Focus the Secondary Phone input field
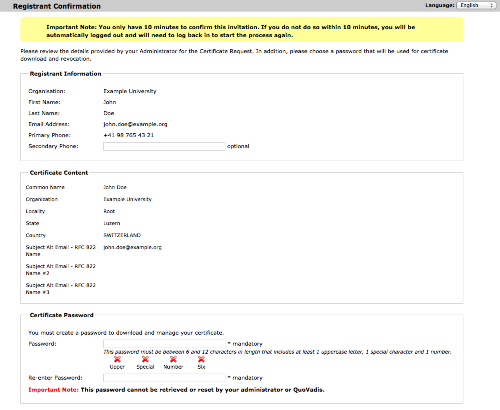 point(164,146)
